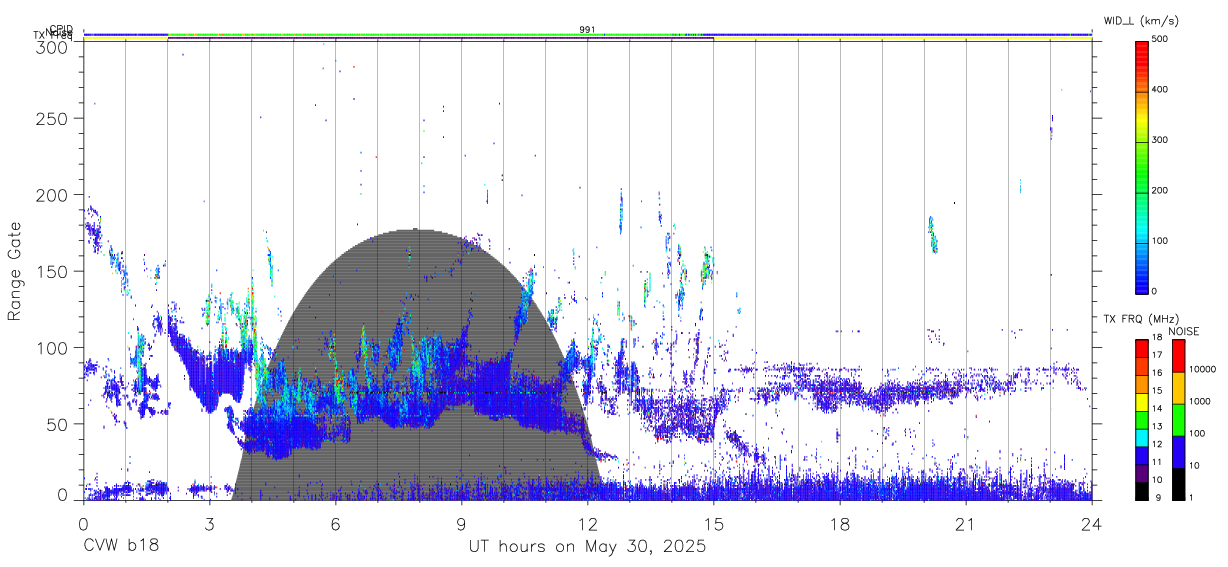
Task: Click the '24' tick on the UT hours axis
Action: click(x=1092, y=523)
